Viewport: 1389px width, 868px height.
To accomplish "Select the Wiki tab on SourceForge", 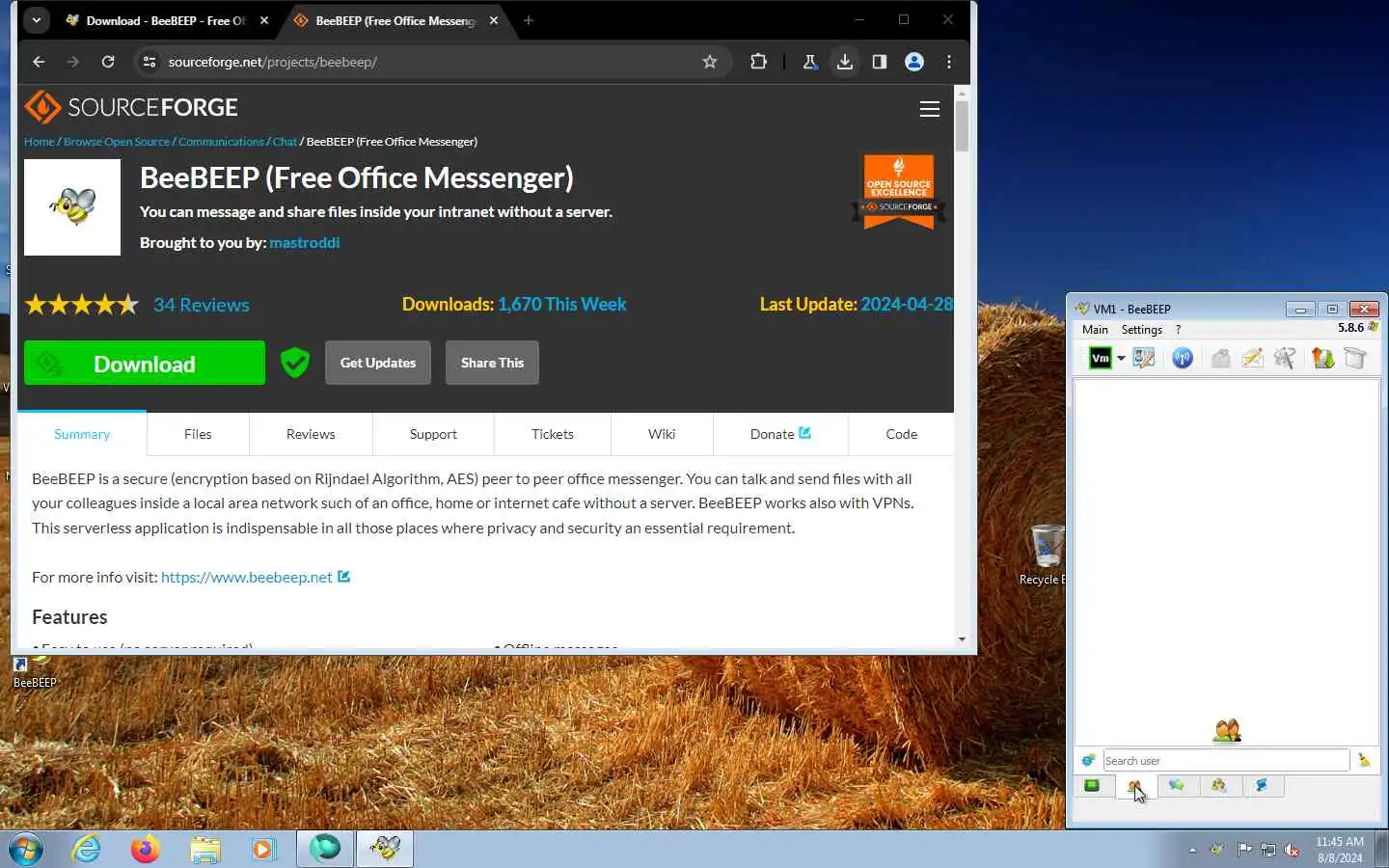I will pos(662,434).
